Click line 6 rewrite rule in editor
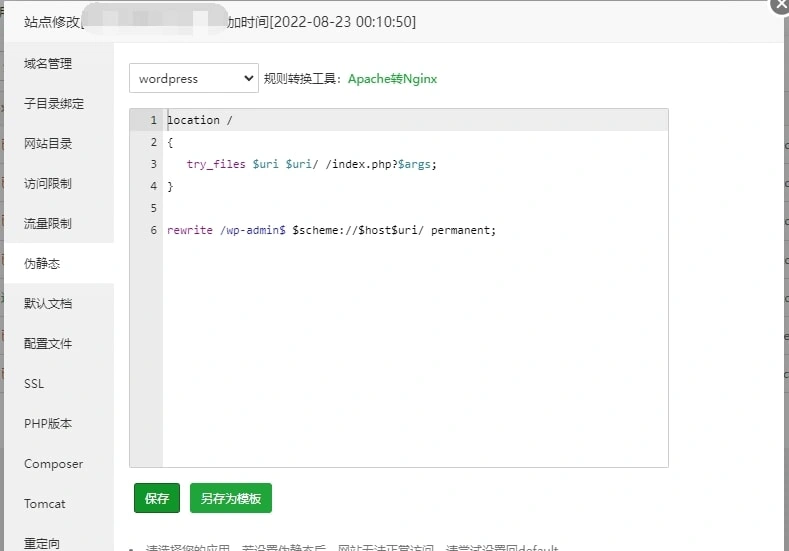The height and width of the screenshot is (551, 789). (x=331, y=230)
